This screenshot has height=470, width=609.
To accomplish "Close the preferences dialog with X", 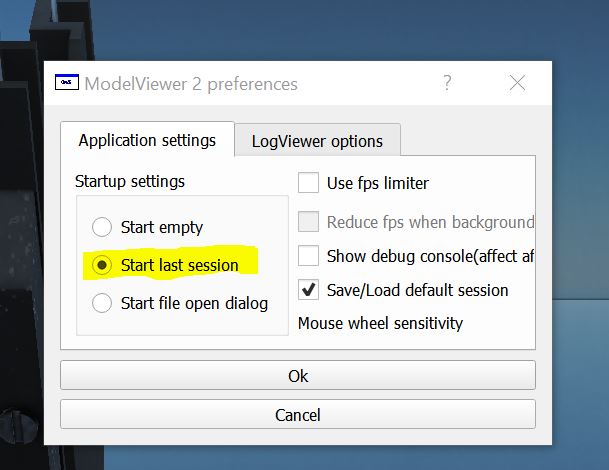I will coord(517,83).
